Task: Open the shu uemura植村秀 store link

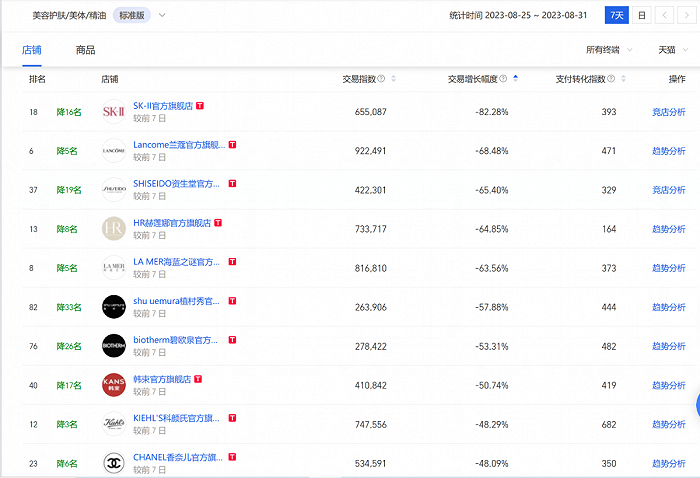Action: 176,301
